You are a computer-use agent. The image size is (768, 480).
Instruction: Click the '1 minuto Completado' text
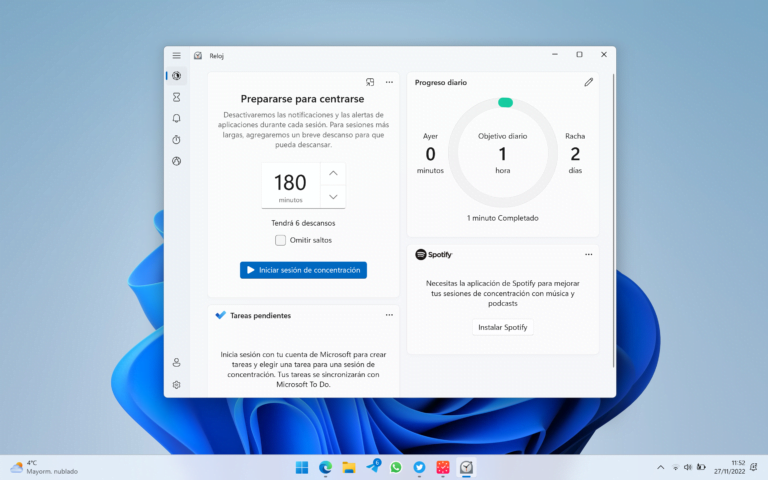(x=503, y=218)
